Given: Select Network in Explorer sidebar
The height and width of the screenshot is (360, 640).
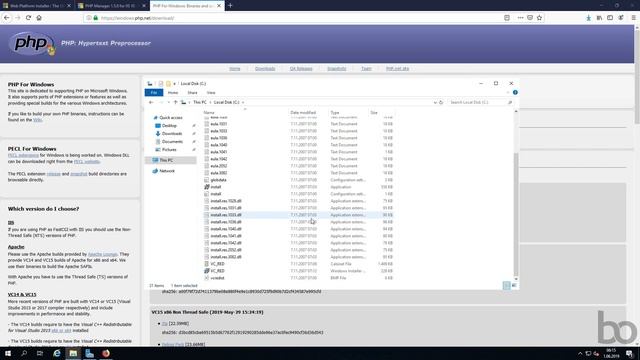Looking at the screenshot, I should 167,171.
